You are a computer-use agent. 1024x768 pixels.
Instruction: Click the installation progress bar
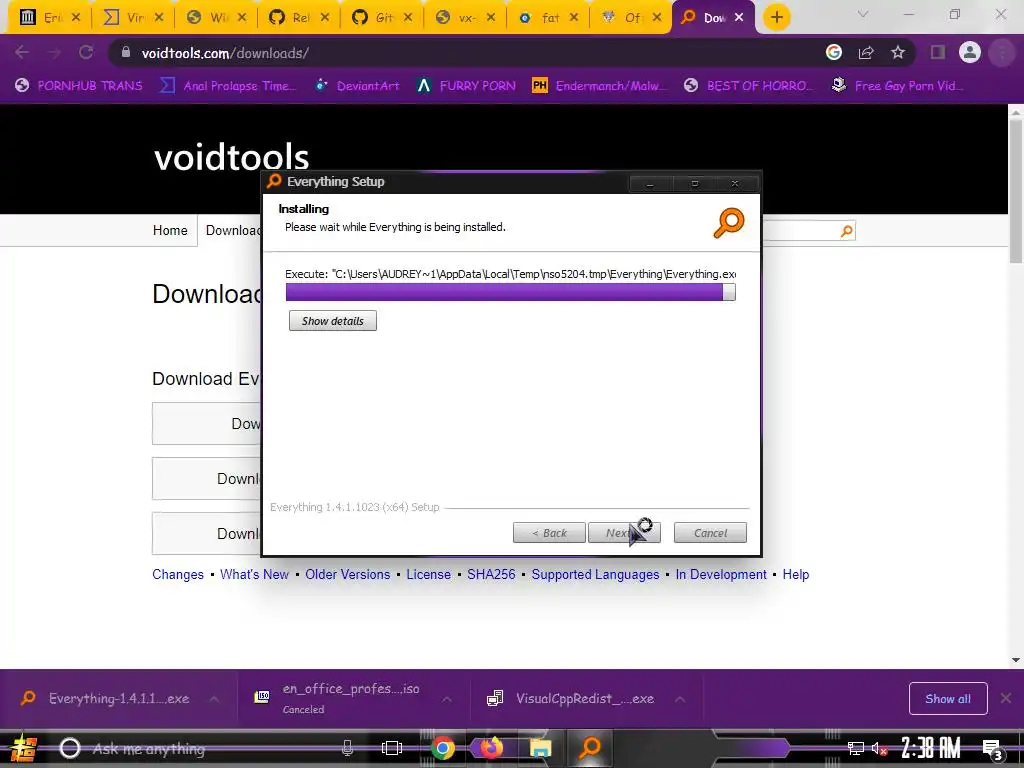tap(511, 292)
